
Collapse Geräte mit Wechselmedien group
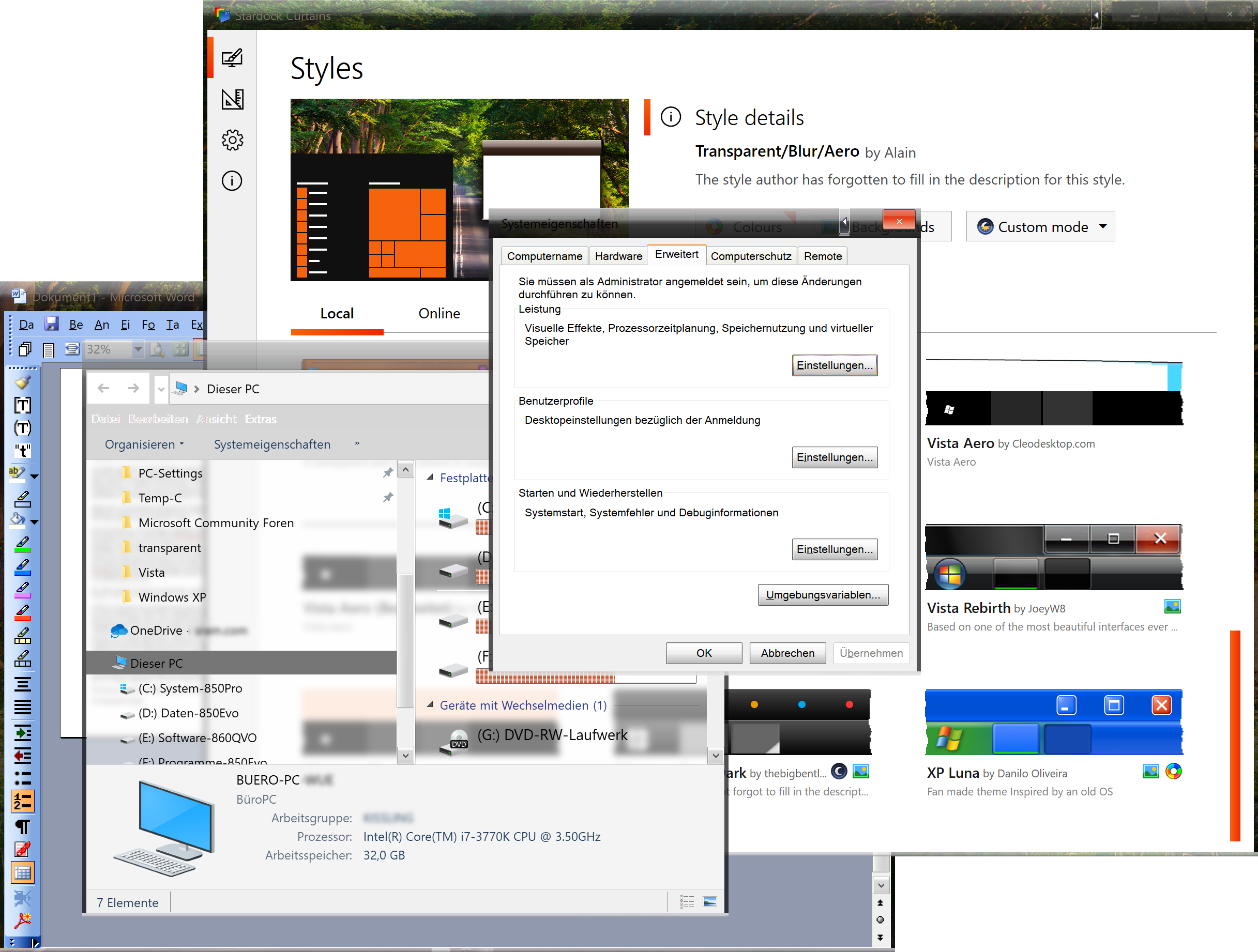tap(431, 705)
